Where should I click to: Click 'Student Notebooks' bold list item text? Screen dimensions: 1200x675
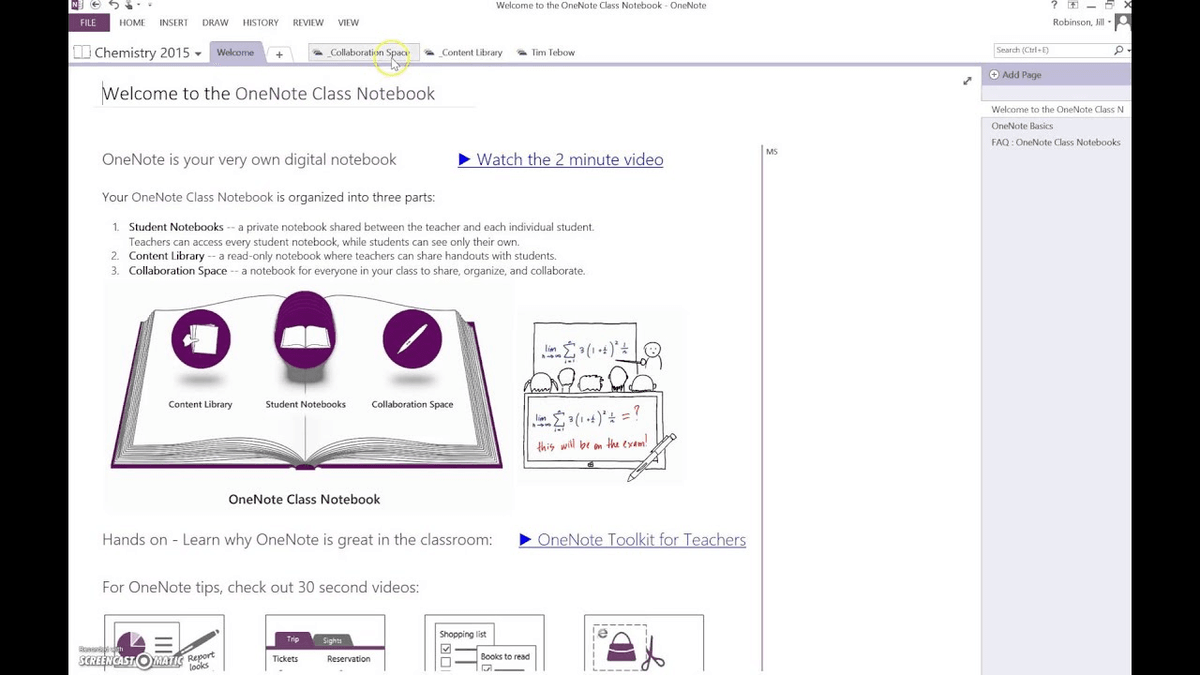pos(176,227)
